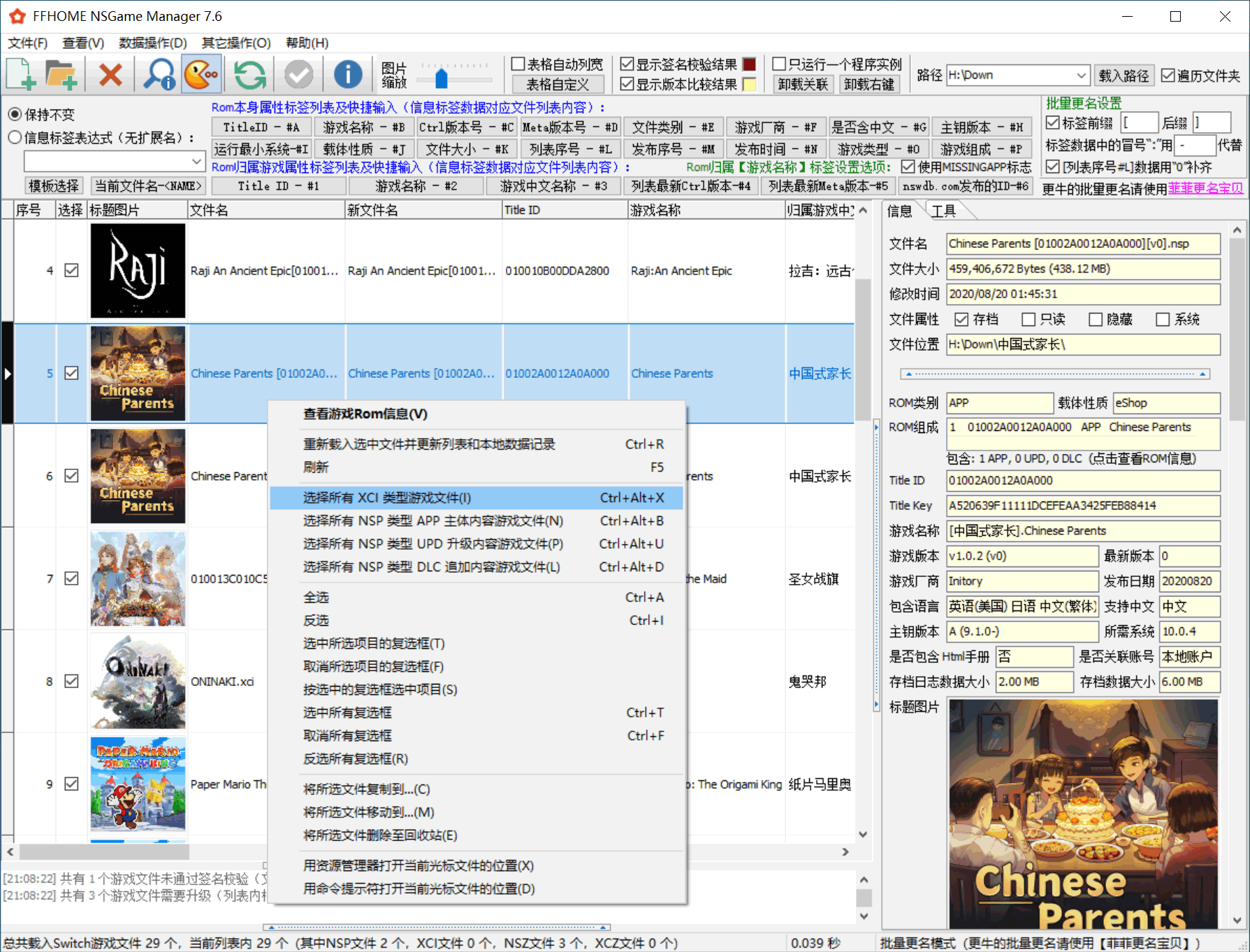Choose copy selected files to entry
Screen dimensions: 1250x952
[x=476, y=789]
